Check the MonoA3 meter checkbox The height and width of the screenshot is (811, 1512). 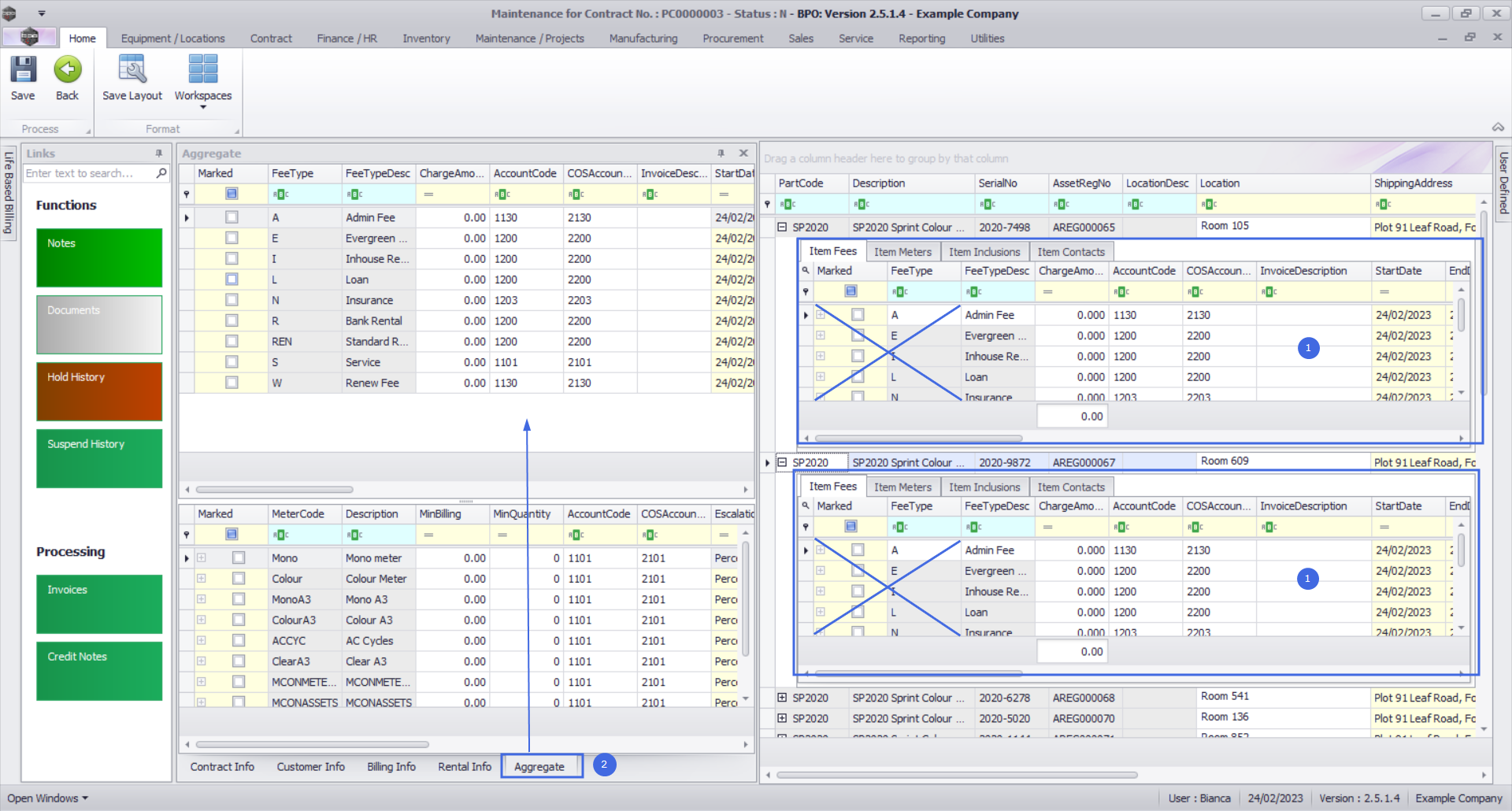point(239,599)
